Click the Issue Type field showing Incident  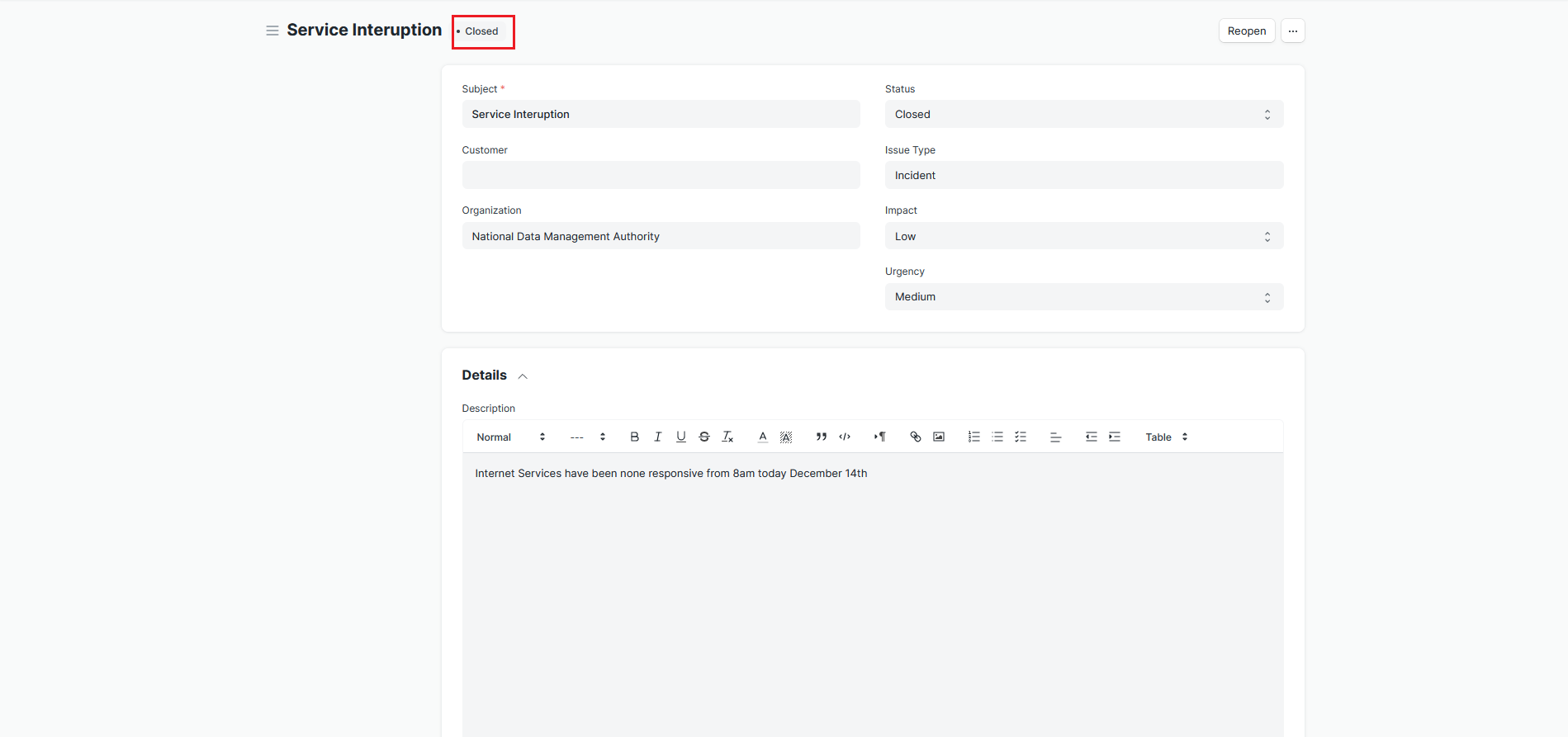coord(1083,175)
